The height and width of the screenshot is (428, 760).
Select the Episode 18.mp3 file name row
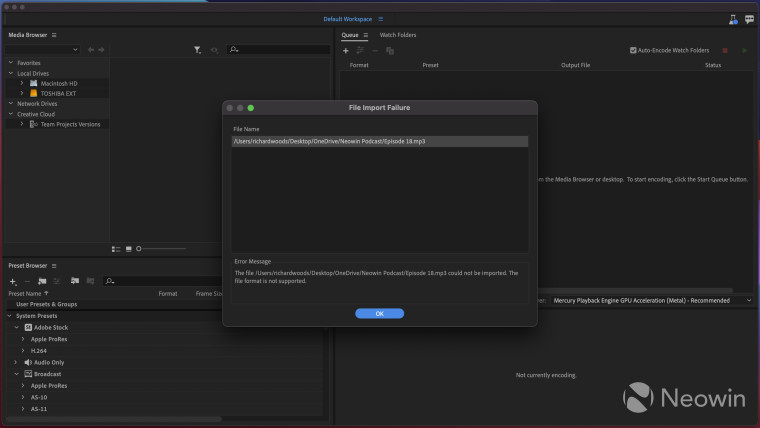coord(380,141)
